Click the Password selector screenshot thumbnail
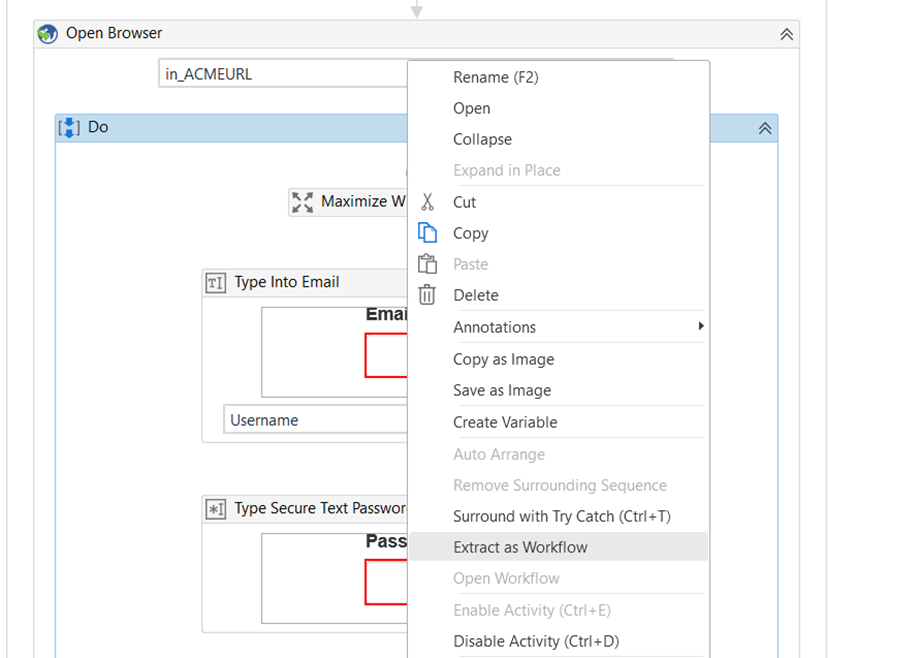The image size is (919, 658). click(x=334, y=578)
